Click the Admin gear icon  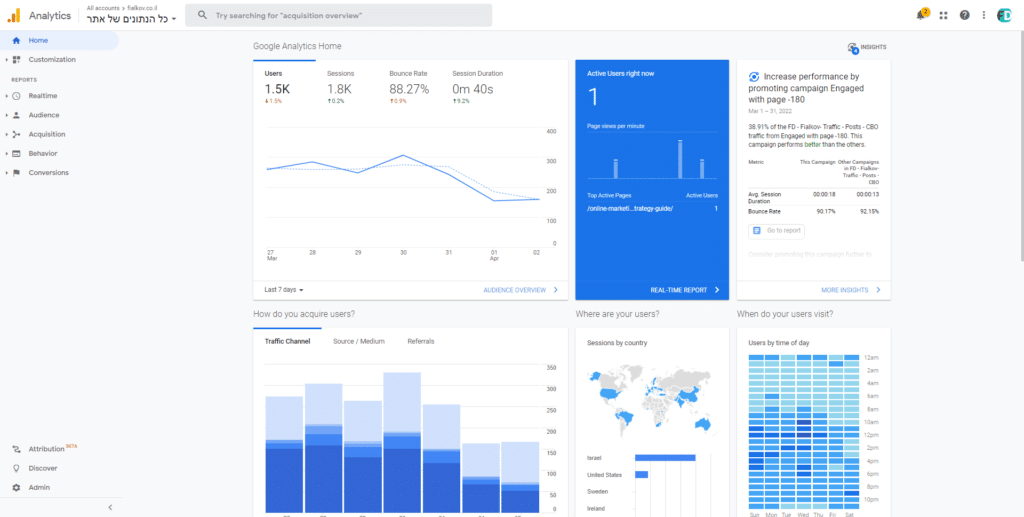coord(16,488)
